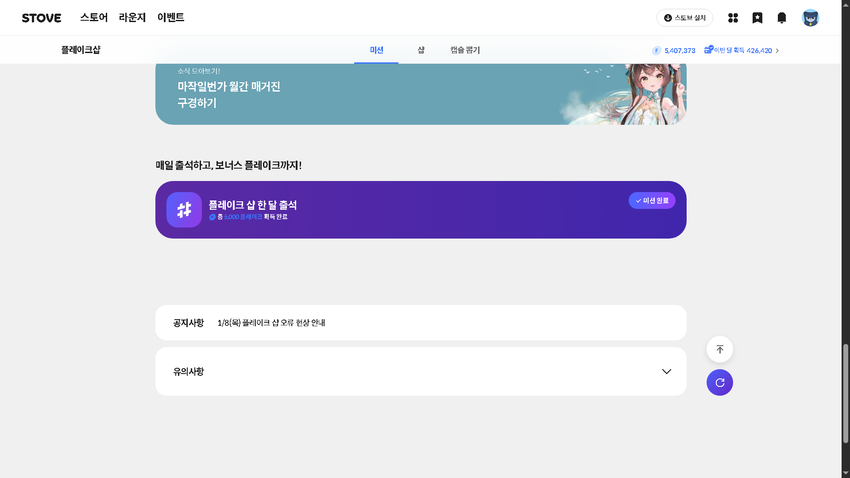Click the STOVE logo in header
The height and width of the screenshot is (478, 850).
41,18
